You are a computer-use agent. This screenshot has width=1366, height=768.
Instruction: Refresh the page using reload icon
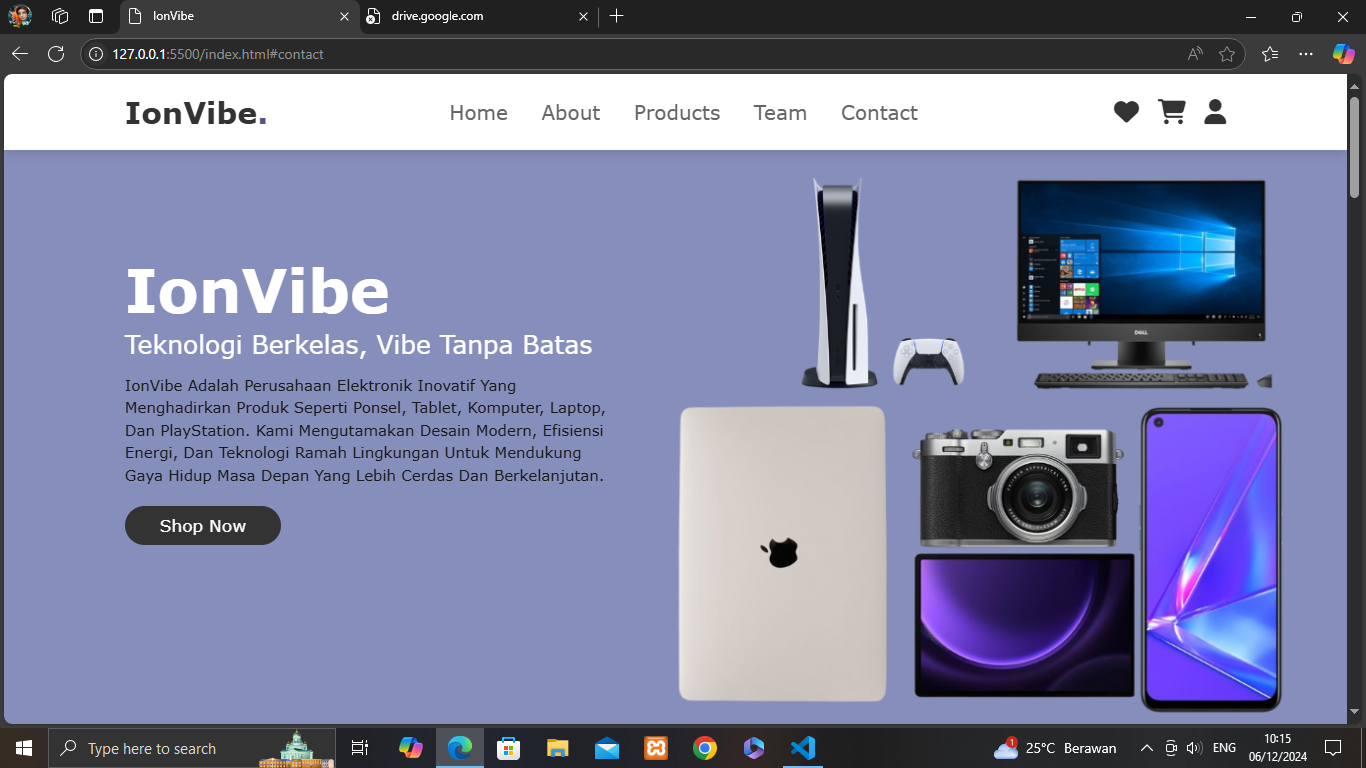pyautogui.click(x=56, y=54)
